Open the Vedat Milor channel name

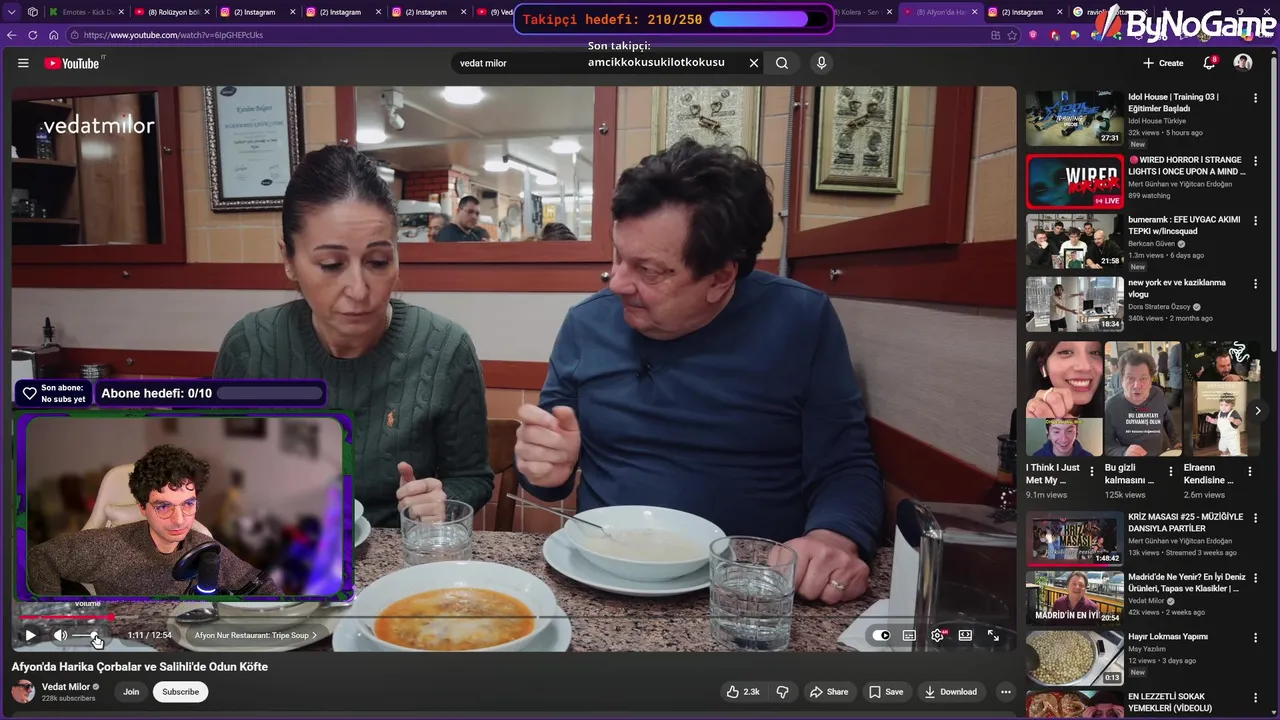pyautogui.click(x=66, y=687)
